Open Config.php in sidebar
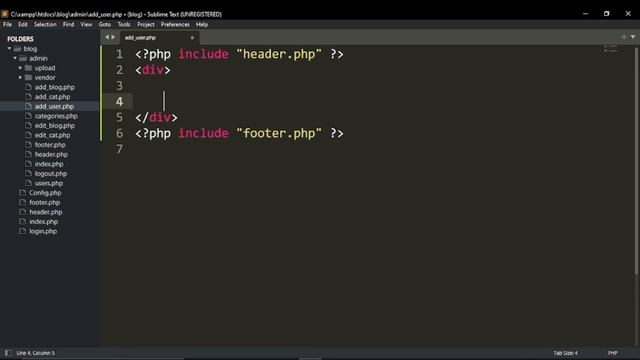Screen dimensions: 640x360 [x=45, y=193]
